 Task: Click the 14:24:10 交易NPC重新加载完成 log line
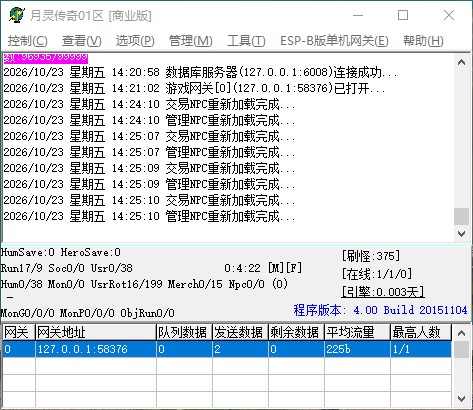coord(149,104)
